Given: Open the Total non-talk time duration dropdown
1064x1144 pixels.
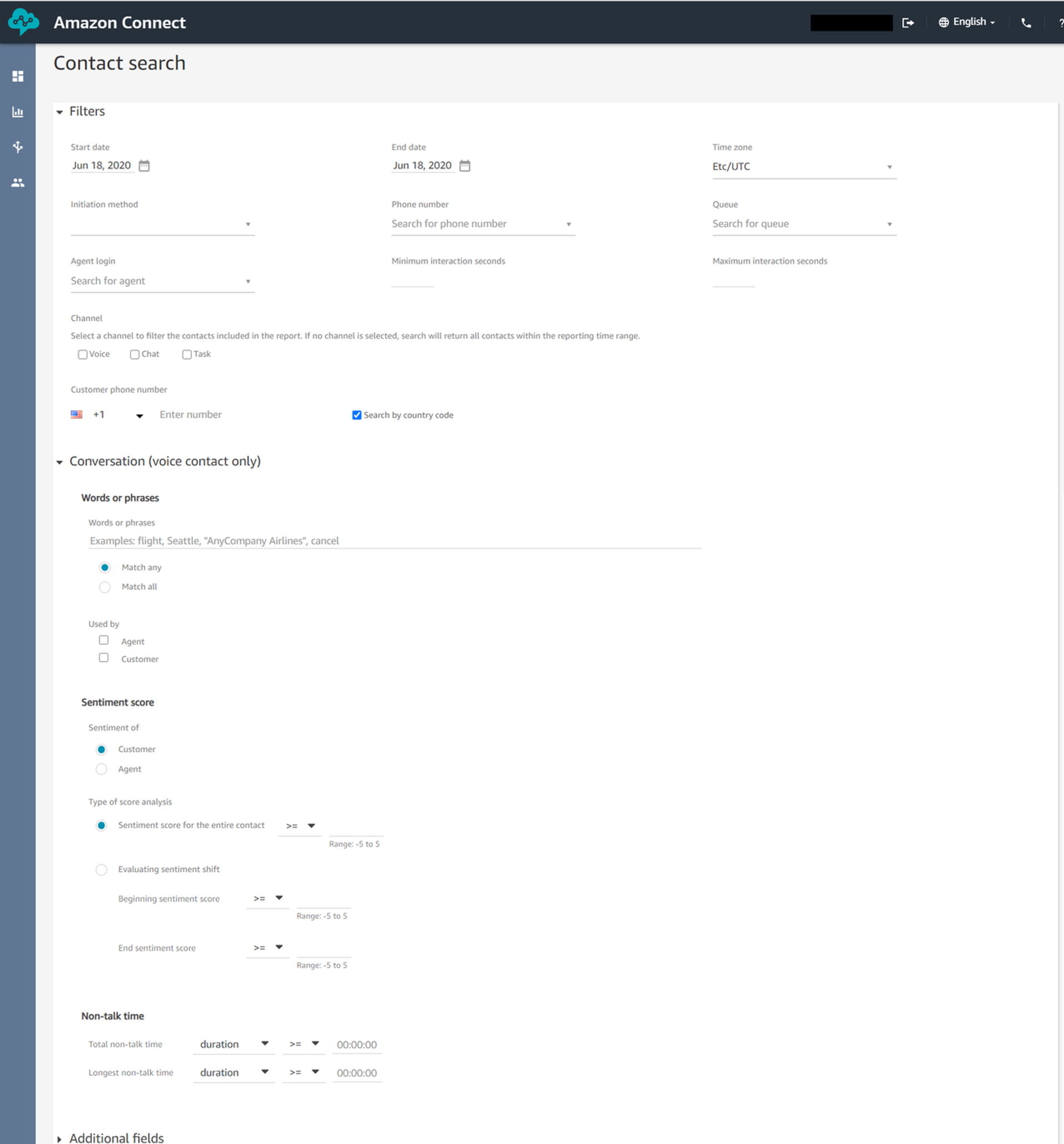Looking at the screenshot, I should pyautogui.click(x=233, y=1044).
